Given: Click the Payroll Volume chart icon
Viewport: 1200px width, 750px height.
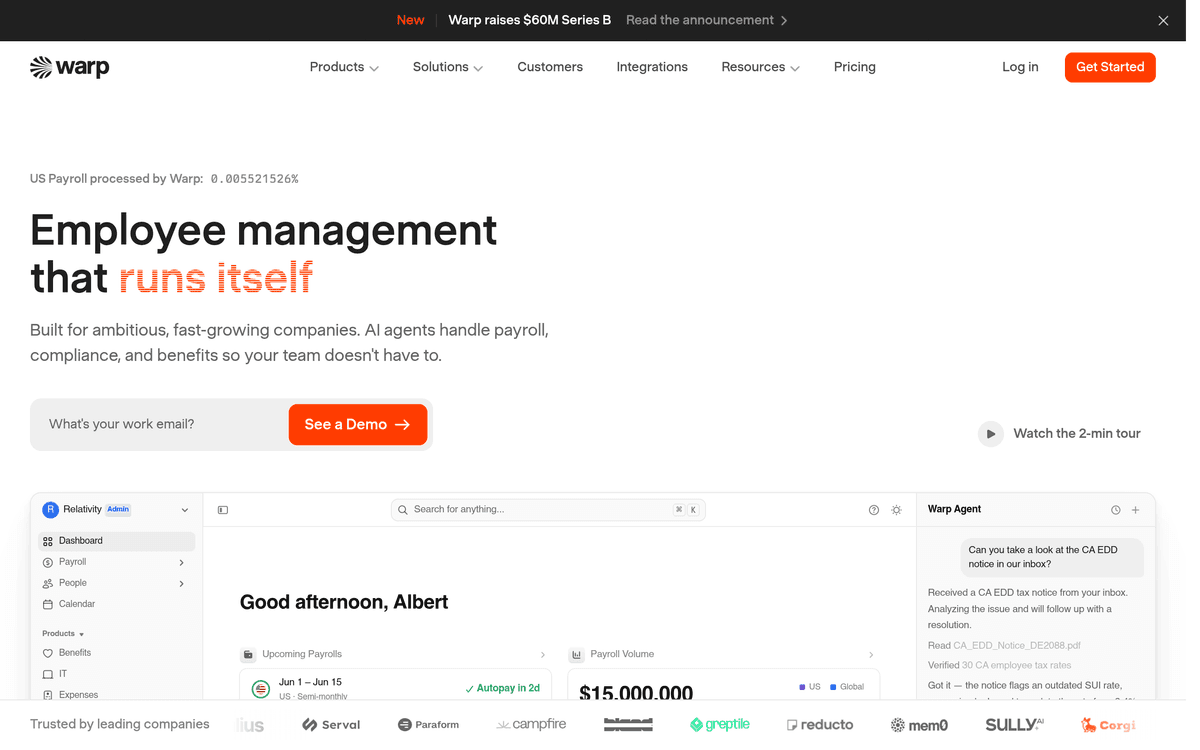Looking at the screenshot, I should [x=577, y=655].
